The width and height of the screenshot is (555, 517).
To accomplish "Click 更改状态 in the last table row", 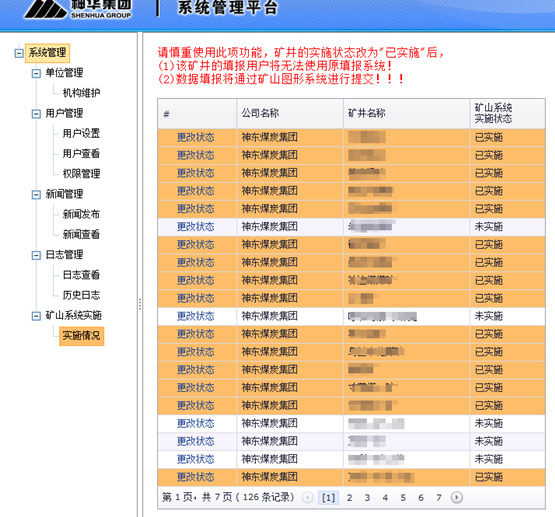I will click(x=195, y=477).
